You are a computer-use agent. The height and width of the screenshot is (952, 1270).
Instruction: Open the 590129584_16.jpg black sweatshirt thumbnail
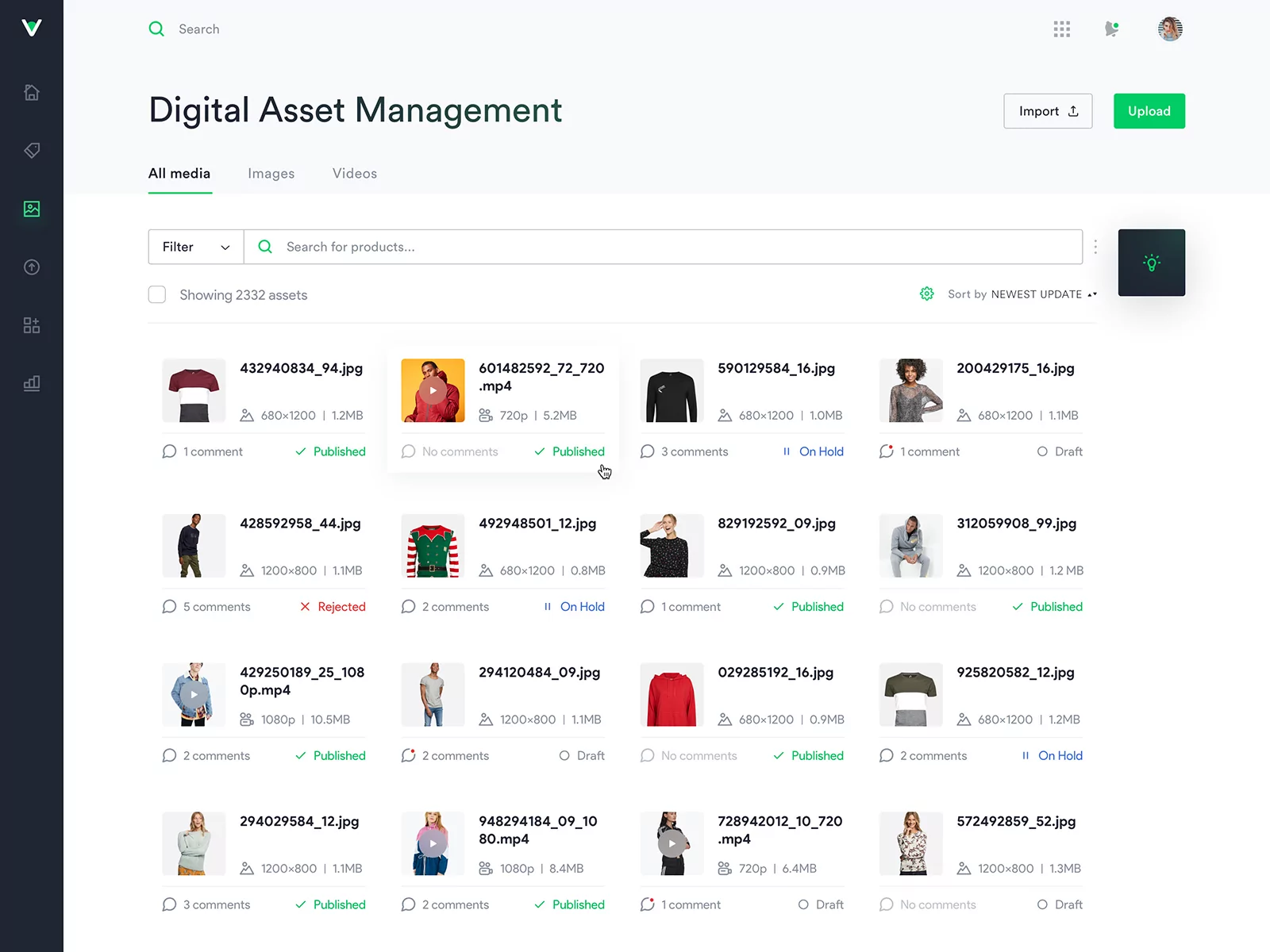pos(672,390)
